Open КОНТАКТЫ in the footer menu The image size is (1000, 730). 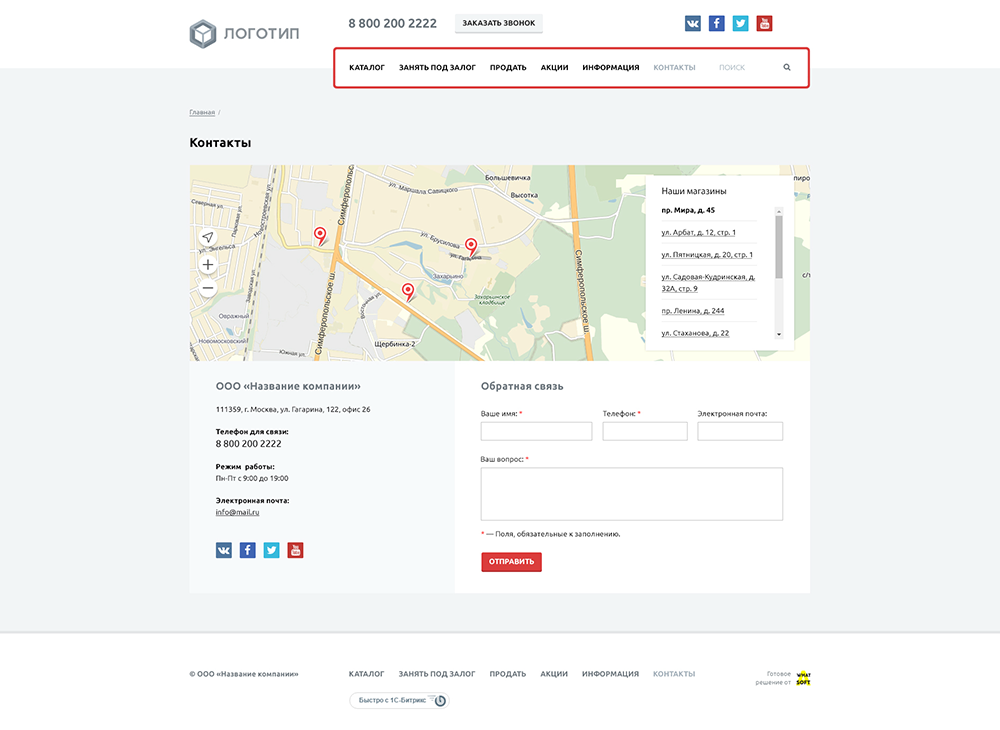[674, 674]
